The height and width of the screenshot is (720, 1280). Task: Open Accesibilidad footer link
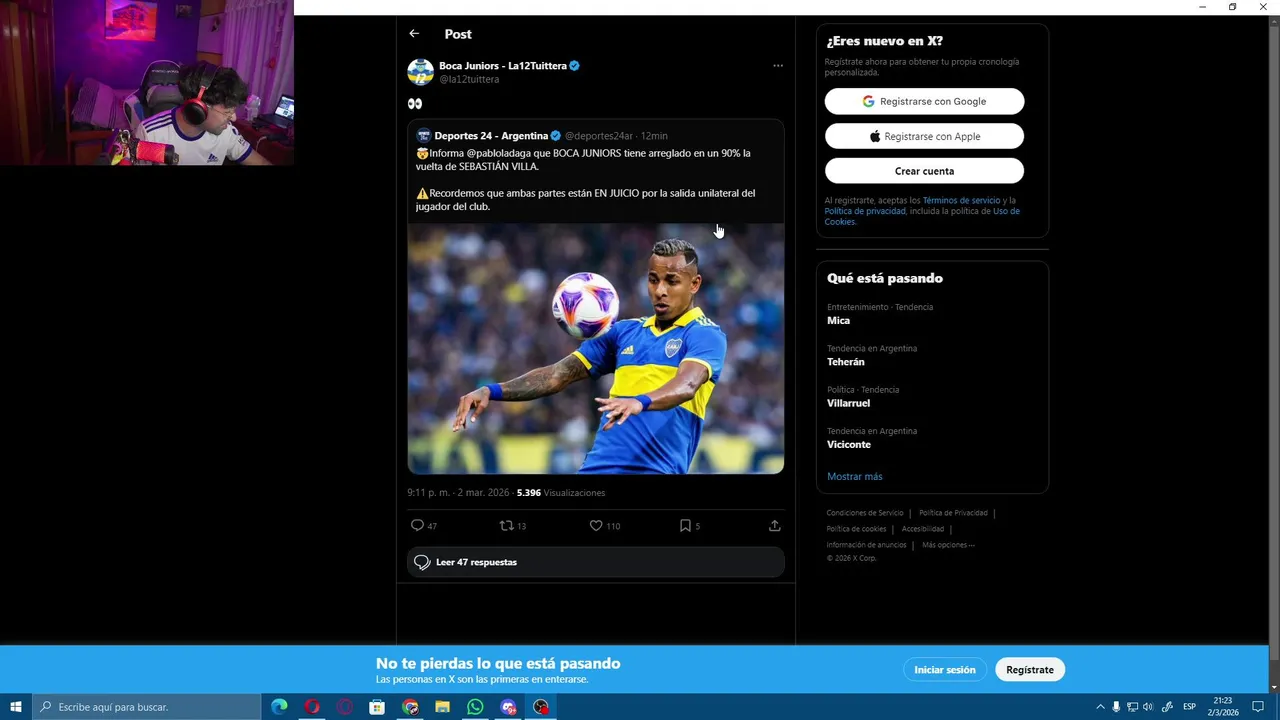pyautogui.click(x=922, y=529)
